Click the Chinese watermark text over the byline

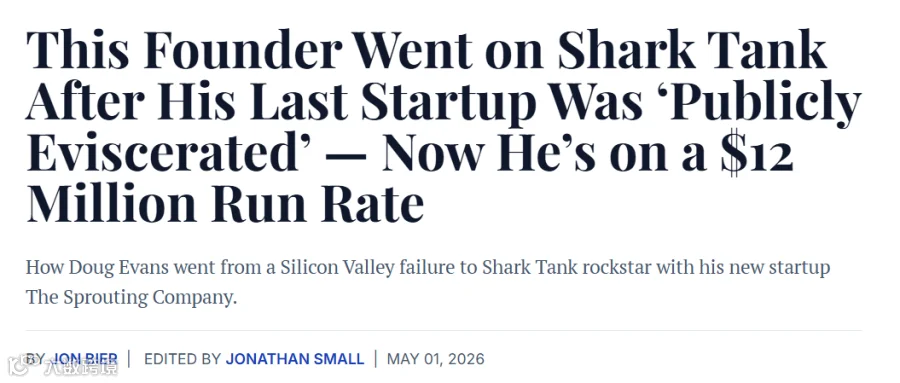[x=81, y=366]
